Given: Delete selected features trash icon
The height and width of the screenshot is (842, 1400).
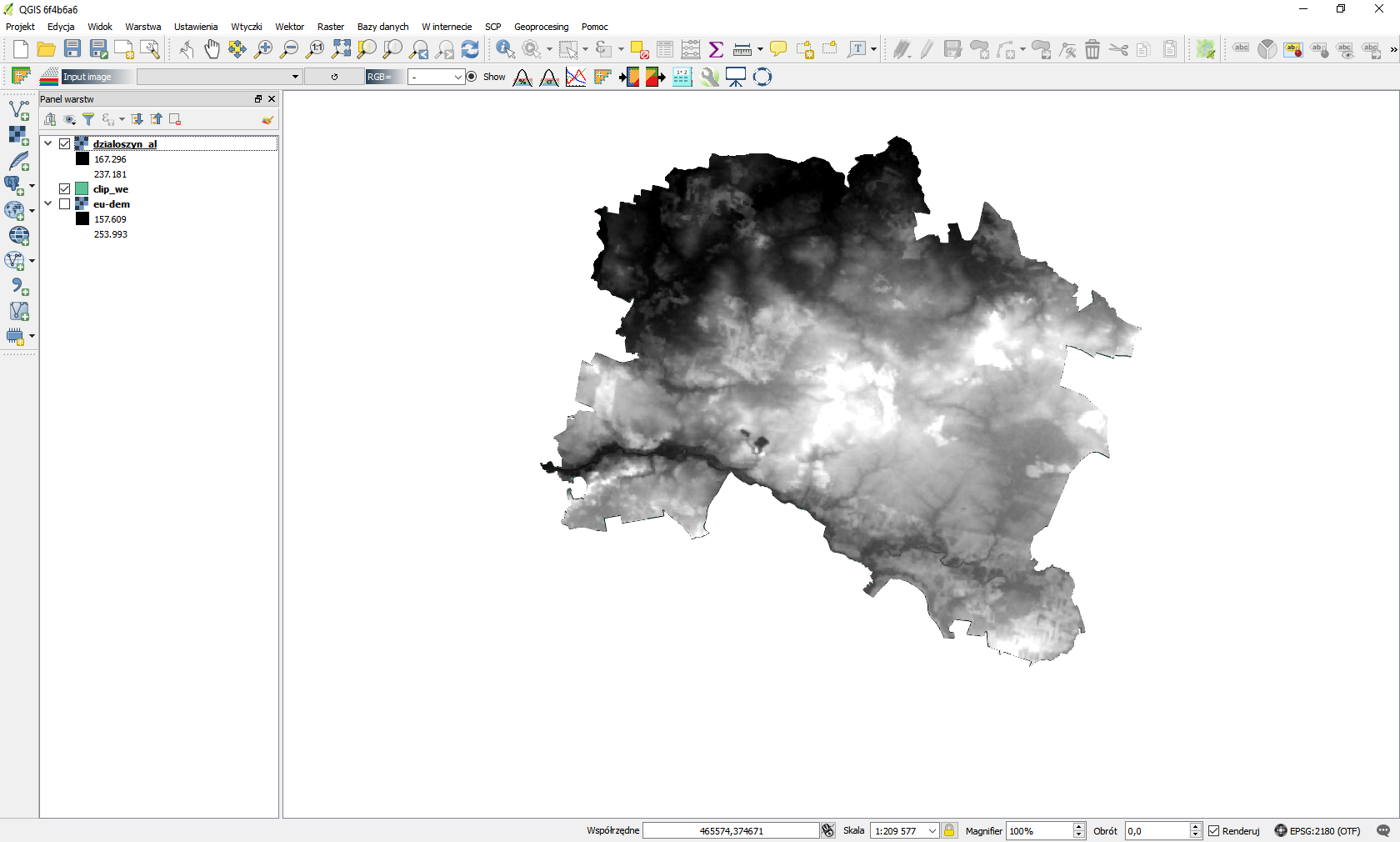Looking at the screenshot, I should point(1092,49).
